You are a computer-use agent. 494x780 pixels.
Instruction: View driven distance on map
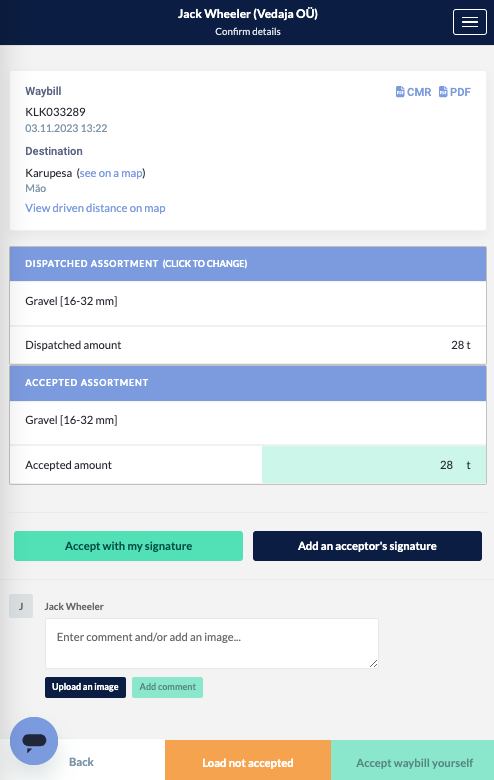coord(96,208)
